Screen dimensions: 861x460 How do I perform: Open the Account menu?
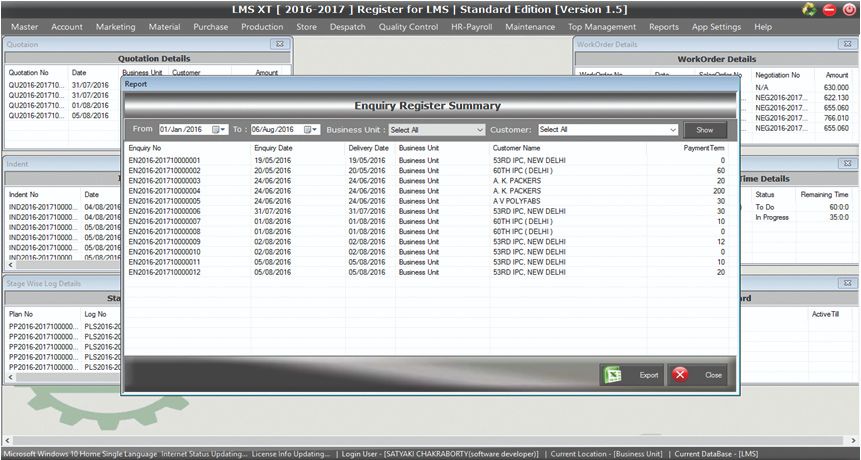click(67, 27)
